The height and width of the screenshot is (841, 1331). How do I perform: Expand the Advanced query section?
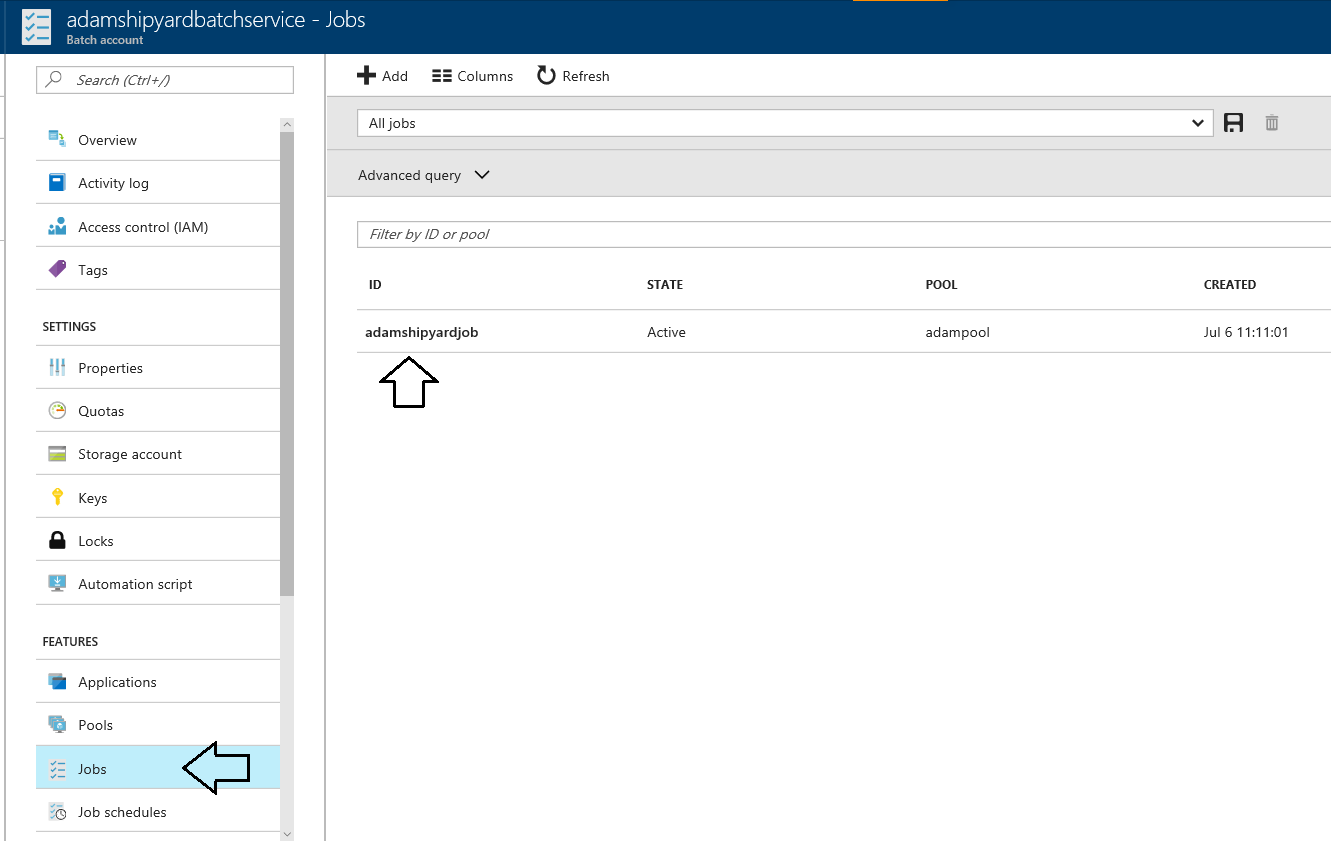(x=424, y=175)
